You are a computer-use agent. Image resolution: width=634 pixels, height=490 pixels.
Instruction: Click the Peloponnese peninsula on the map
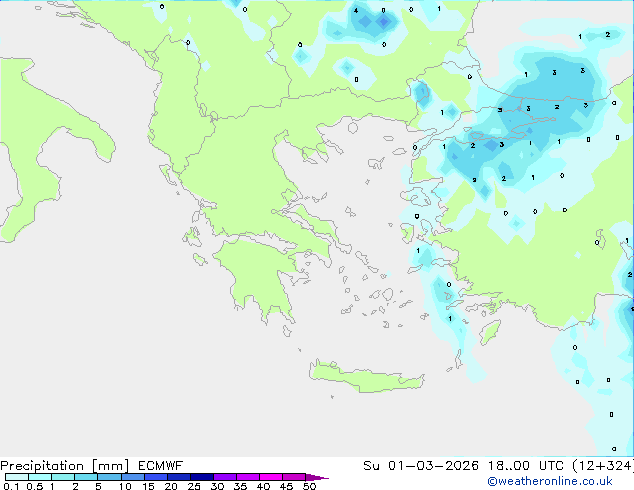(259, 275)
